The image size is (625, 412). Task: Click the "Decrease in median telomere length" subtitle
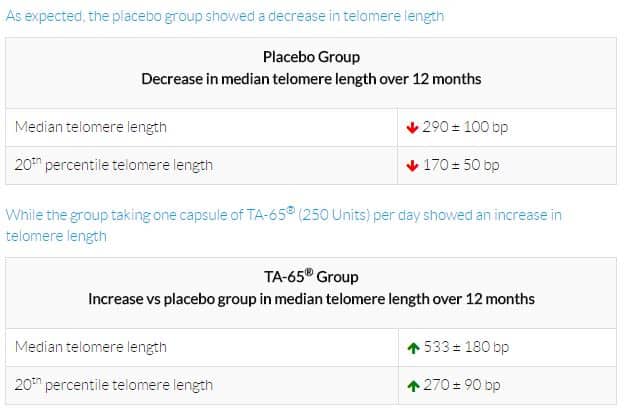click(x=311, y=79)
